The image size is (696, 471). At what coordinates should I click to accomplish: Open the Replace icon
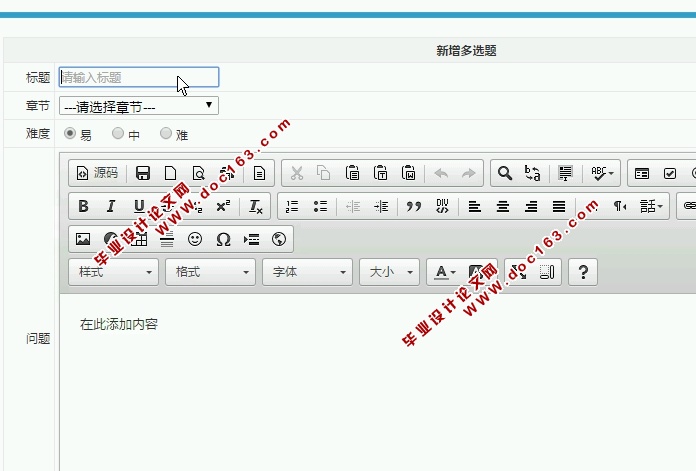tap(533, 173)
